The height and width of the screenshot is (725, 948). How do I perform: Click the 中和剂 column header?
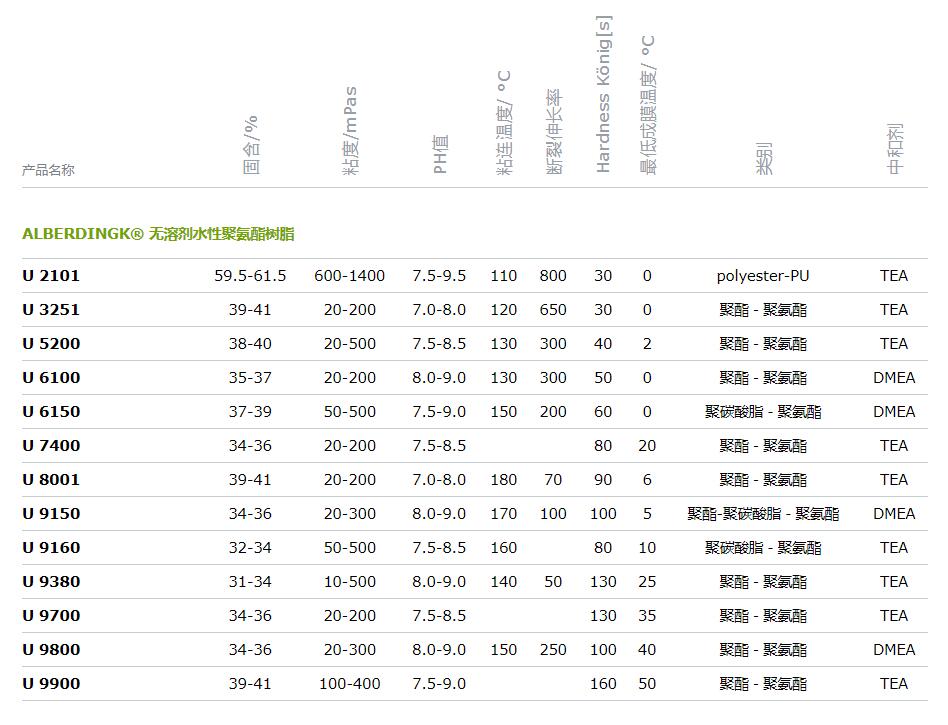895,150
